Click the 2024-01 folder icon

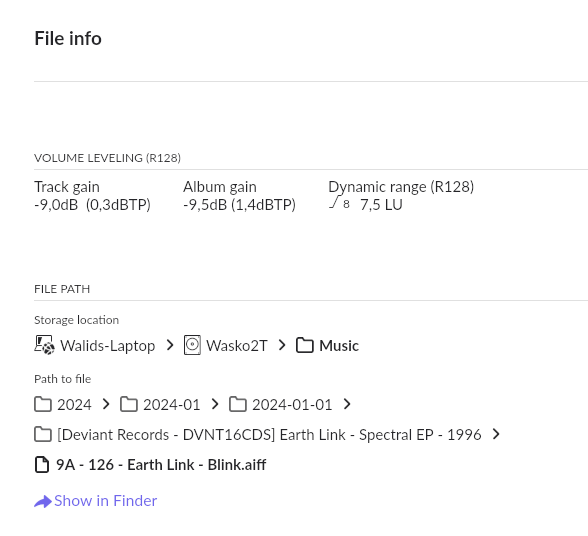pos(129,404)
